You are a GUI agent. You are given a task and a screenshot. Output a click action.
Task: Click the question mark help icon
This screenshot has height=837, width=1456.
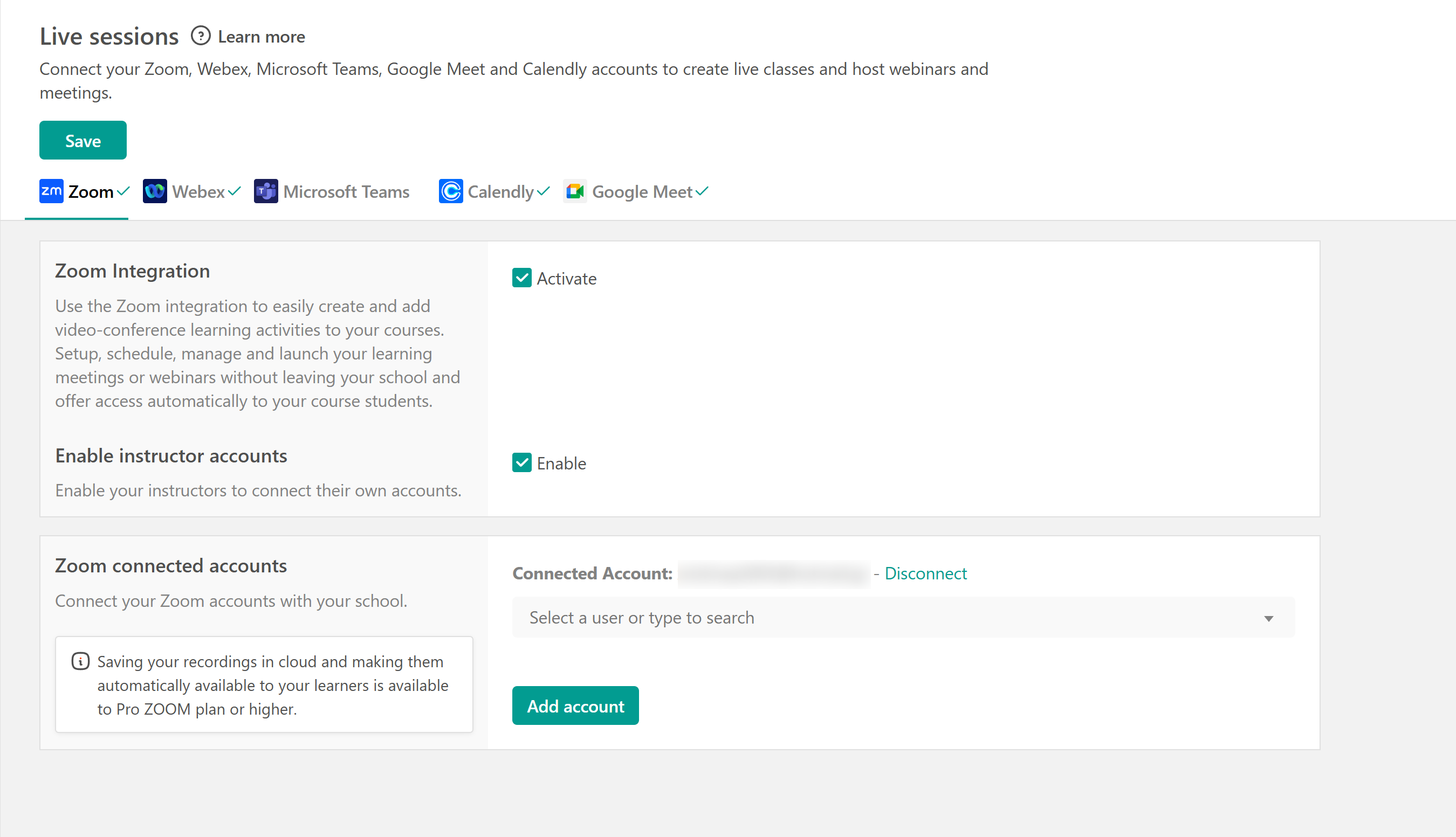201,36
